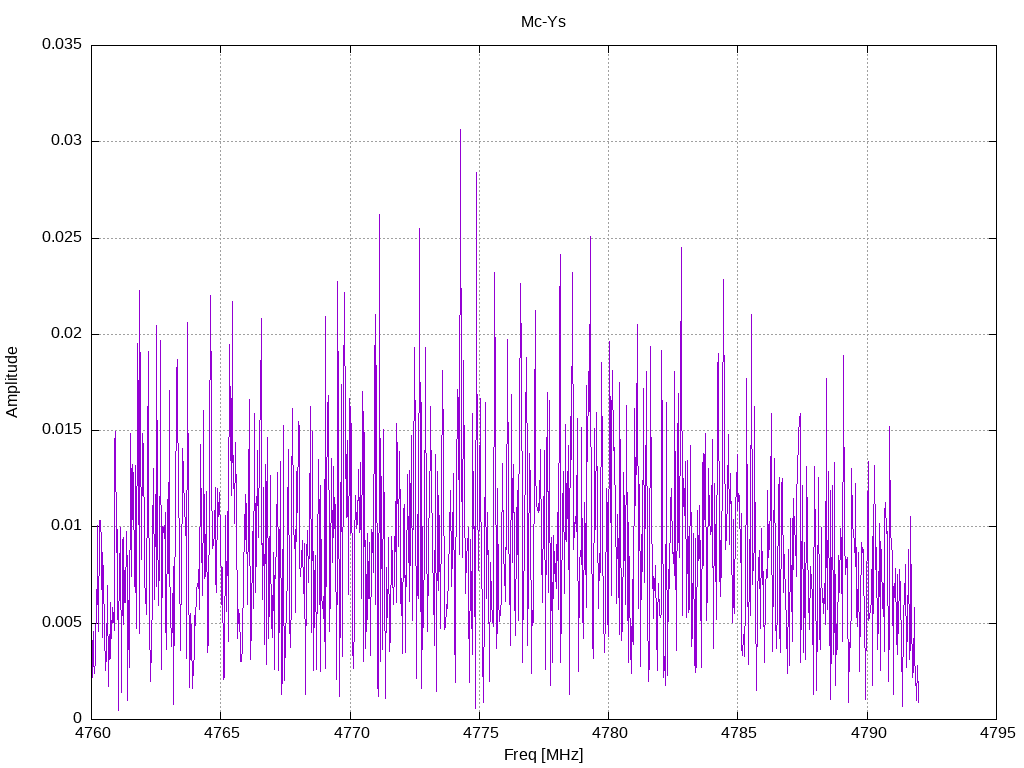Click the x-axis tick label 4790

pos(868,733)
